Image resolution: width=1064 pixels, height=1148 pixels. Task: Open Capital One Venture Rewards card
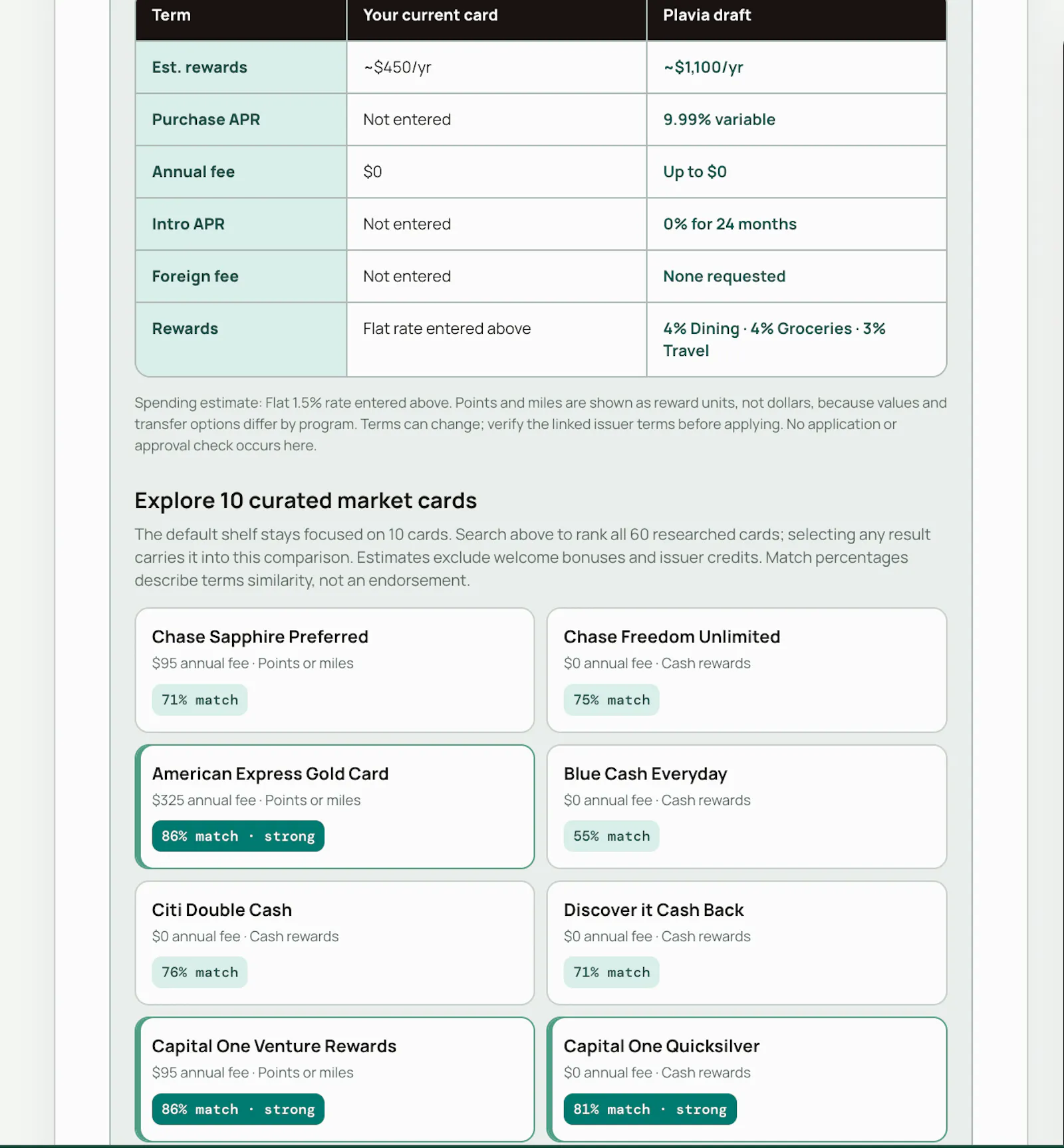click(x=334, y=1079)
